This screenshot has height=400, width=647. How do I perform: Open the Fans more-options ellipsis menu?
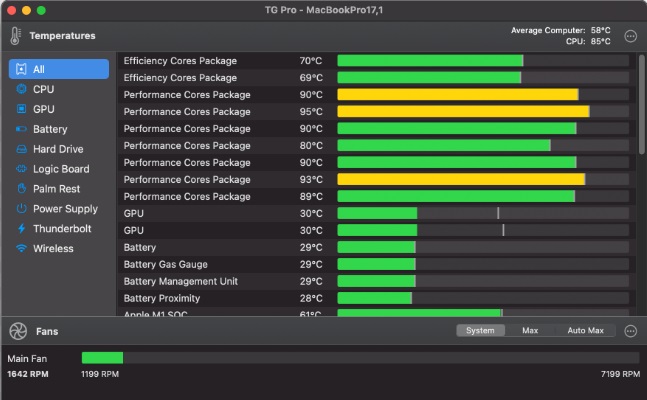coord(630,331)
